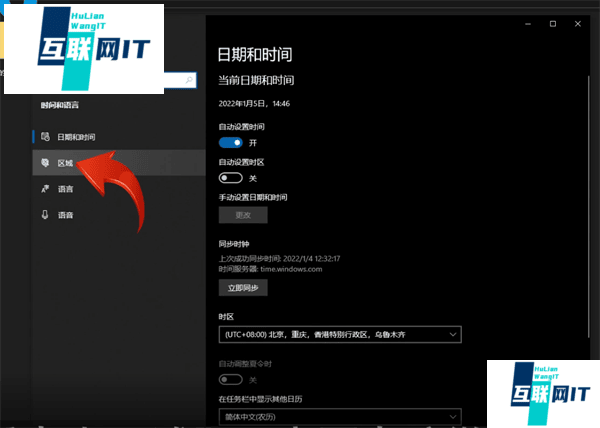Viewport: 600px width, 428px height.
Task: Enable the 自动设置时区 switch
Action: 230,177
